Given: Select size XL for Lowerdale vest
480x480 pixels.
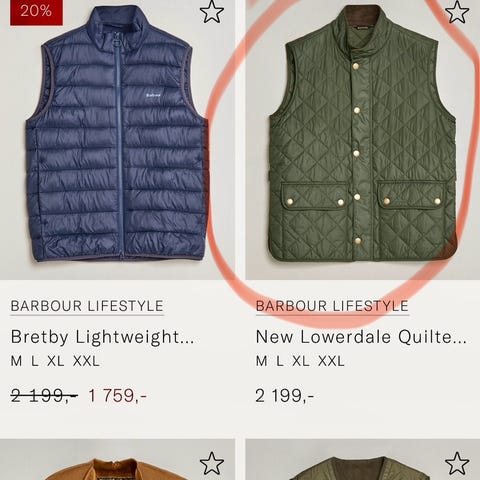Looking at the screenshot, I should [x=301, y=361].
